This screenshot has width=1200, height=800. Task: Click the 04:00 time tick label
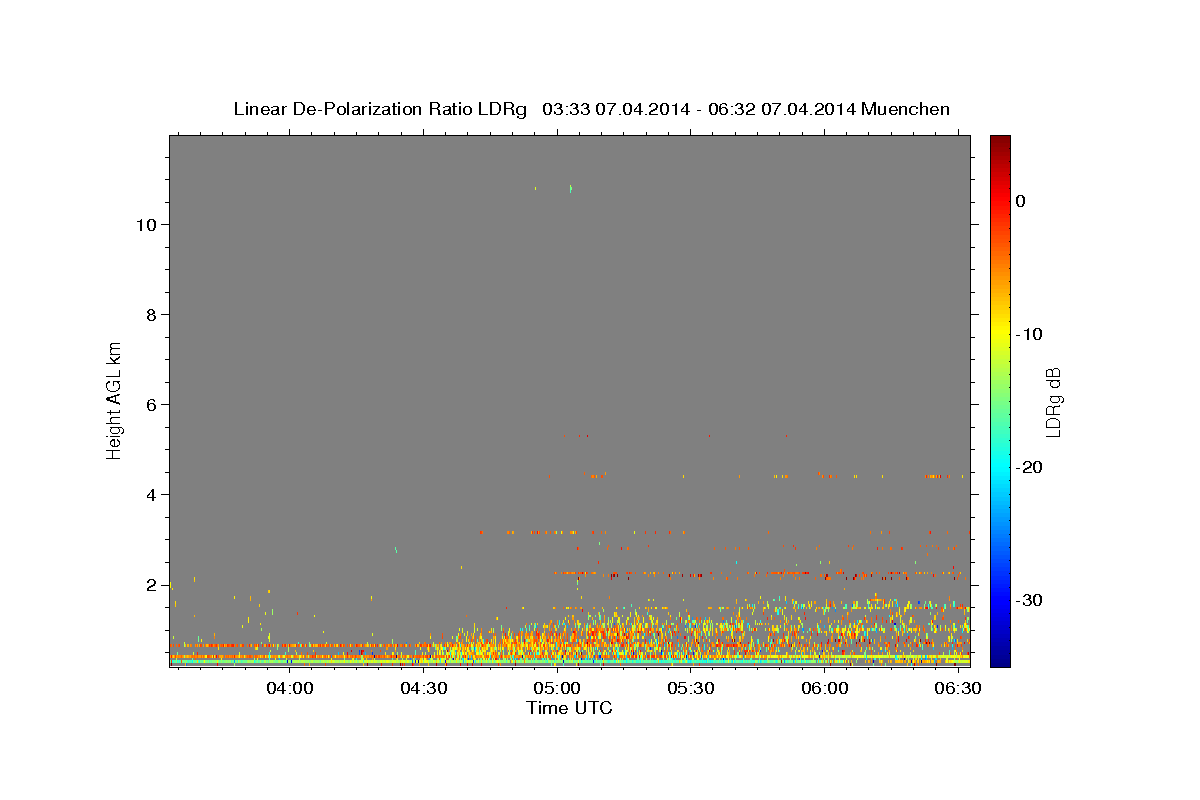(290, 689)
